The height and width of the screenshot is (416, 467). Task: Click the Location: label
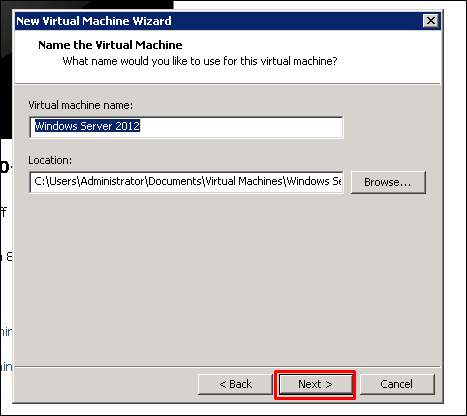[x=50, y=160]
